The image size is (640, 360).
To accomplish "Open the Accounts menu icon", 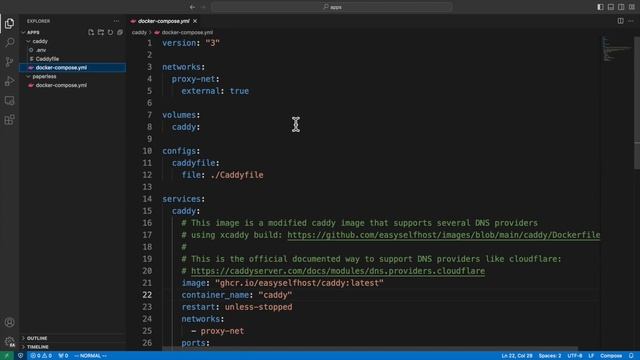I will click(x=9, y=322).
